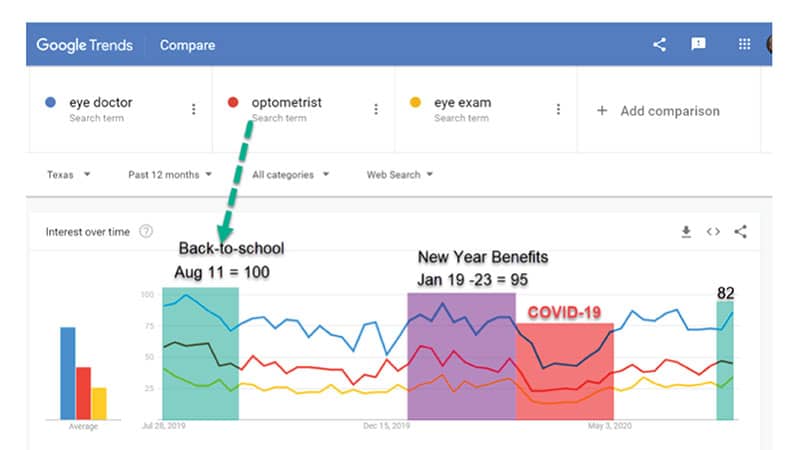The height and width of the screenshot is (450, 800).
Task: Open three-dot menu for optometrist term
Action: click(x=376, y=109)
